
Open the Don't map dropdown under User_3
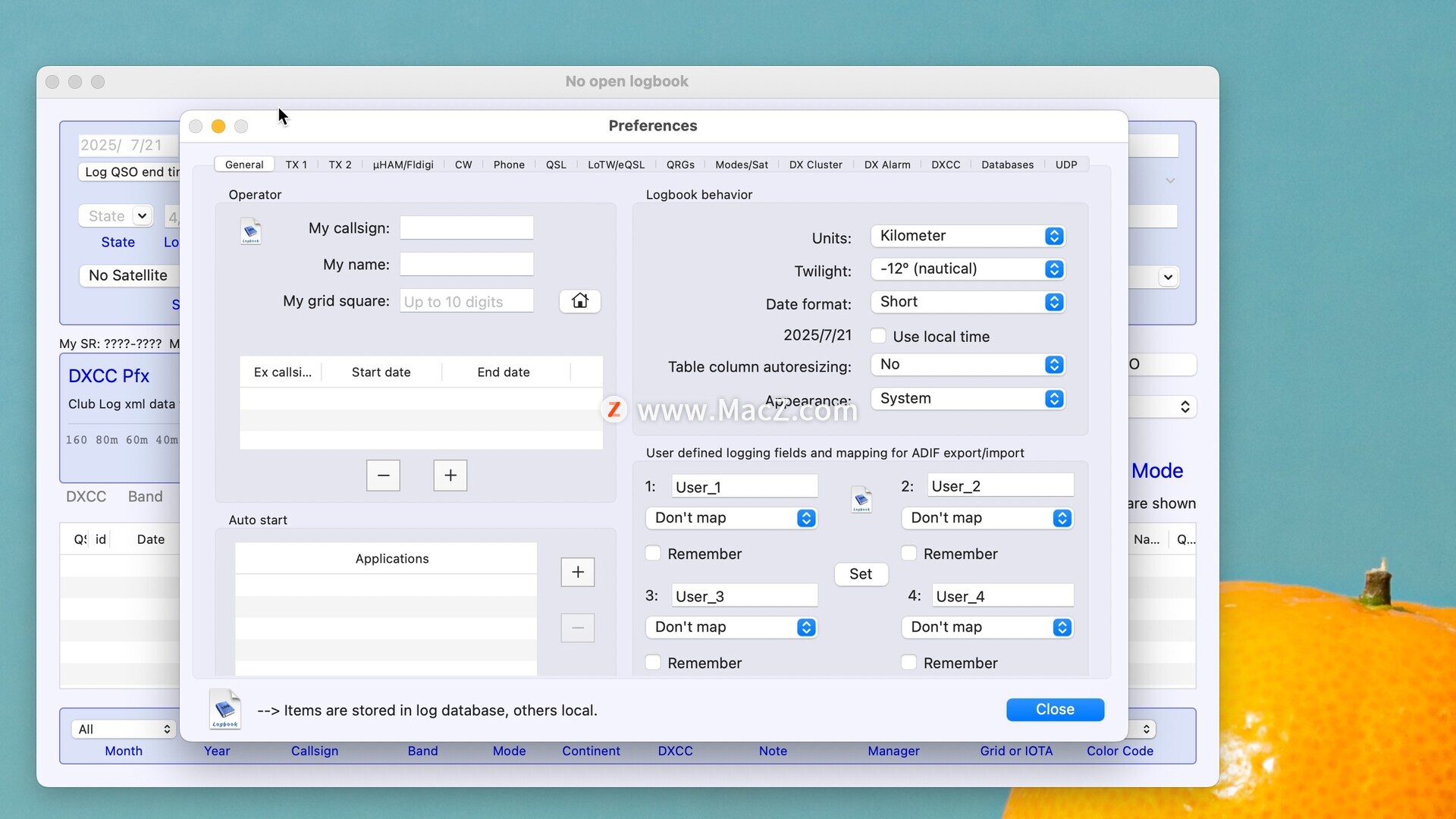(x=731, y=627)
